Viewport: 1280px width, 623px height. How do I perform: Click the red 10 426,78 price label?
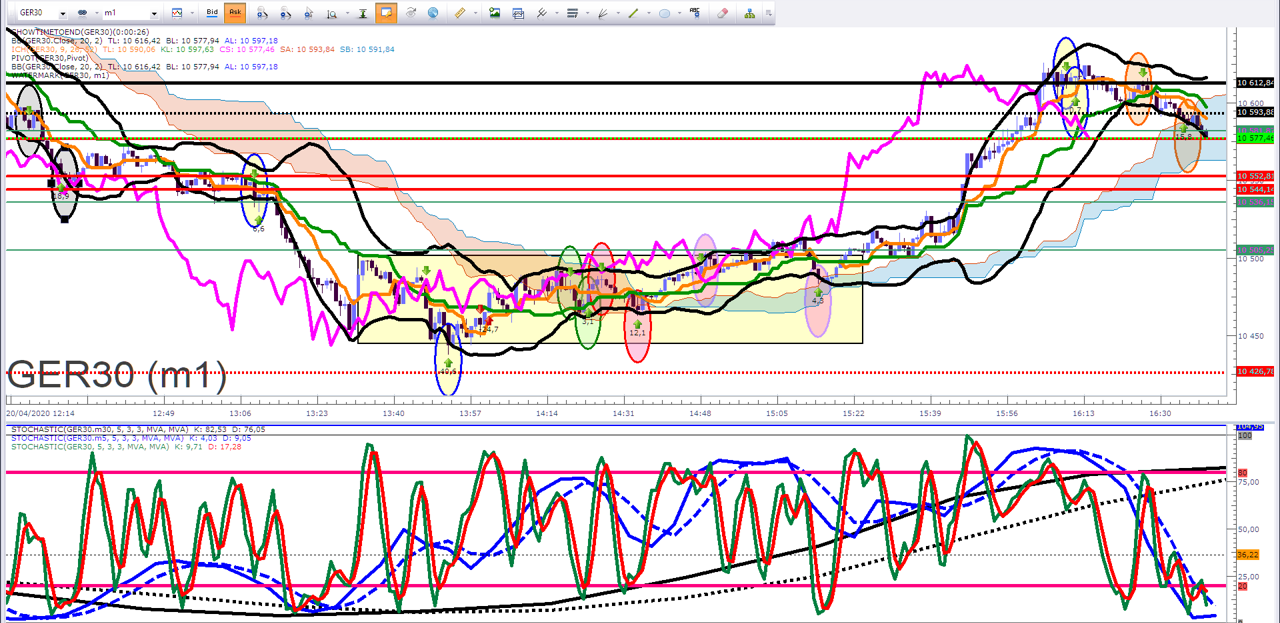click(1255, 371)
